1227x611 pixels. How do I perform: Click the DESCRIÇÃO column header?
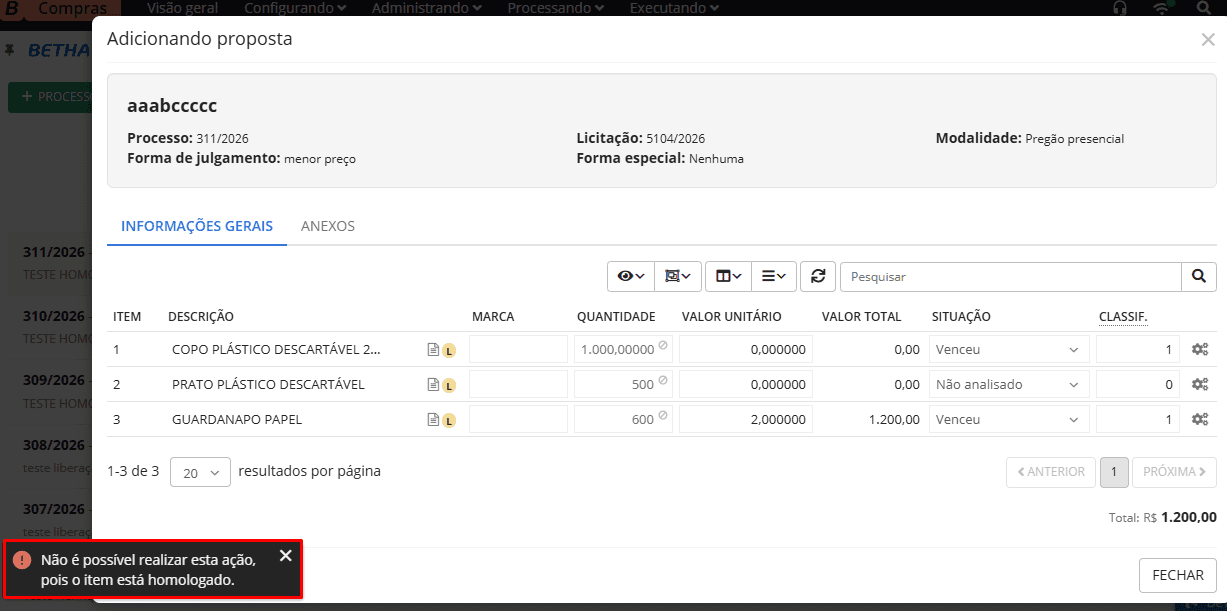click(201, 317)
